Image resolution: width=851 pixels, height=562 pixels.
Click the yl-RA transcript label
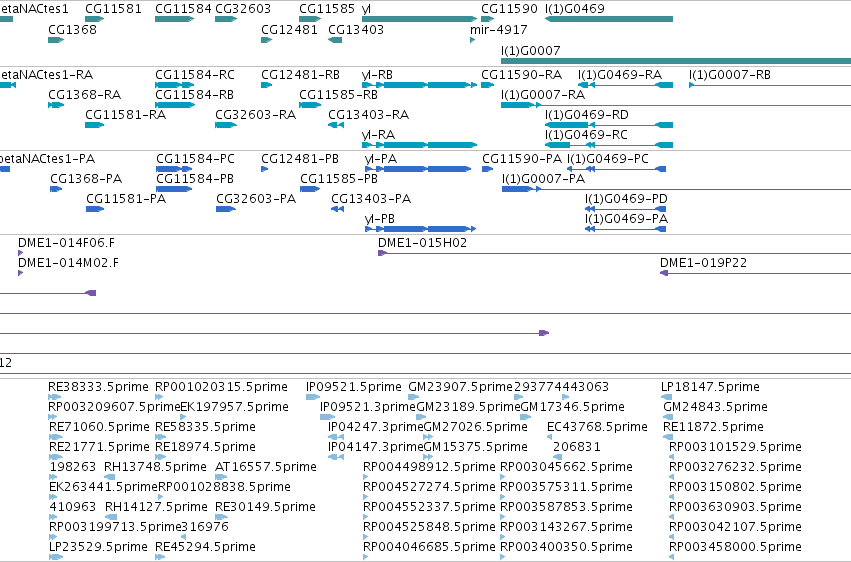378,135
